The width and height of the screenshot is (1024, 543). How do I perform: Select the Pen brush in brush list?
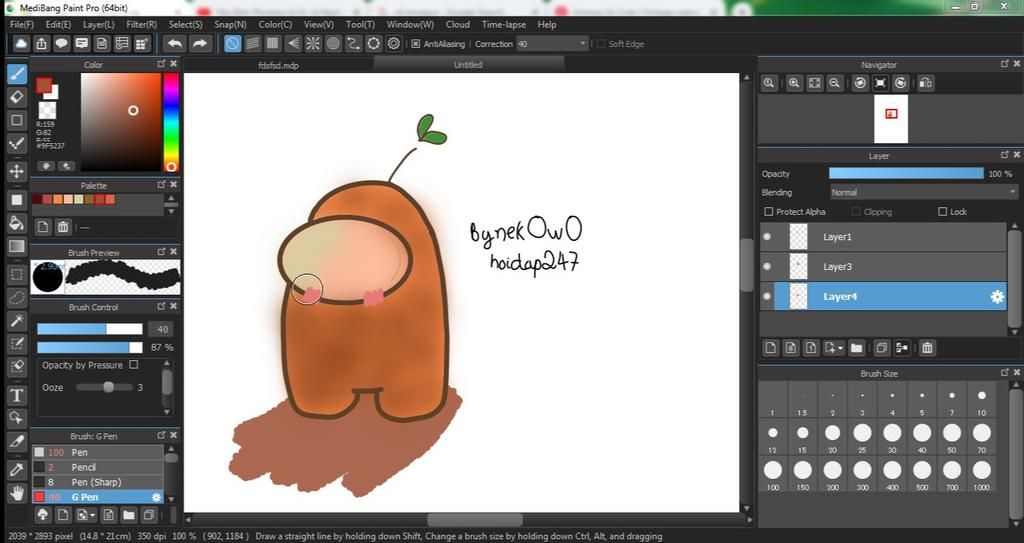[x=98, y=452]
